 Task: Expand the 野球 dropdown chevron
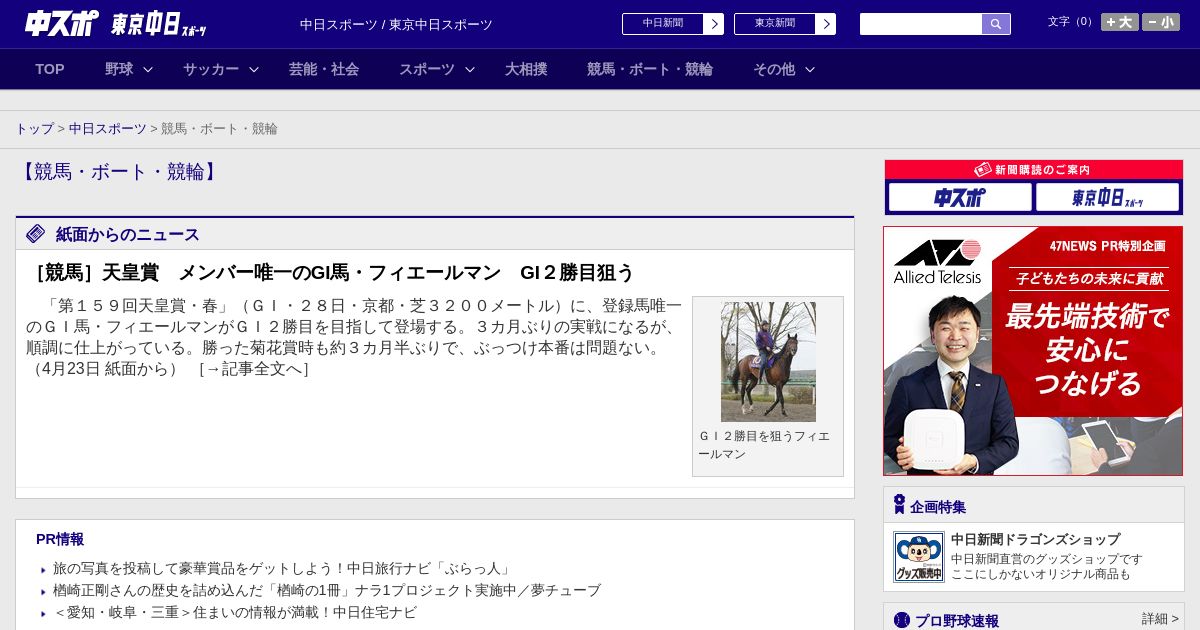point(148,69)
